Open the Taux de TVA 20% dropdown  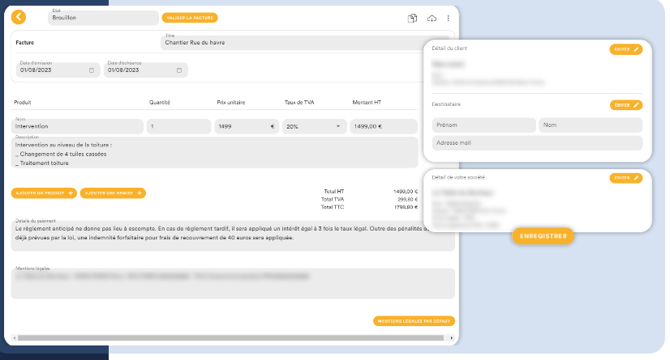(x=314, y=127)
